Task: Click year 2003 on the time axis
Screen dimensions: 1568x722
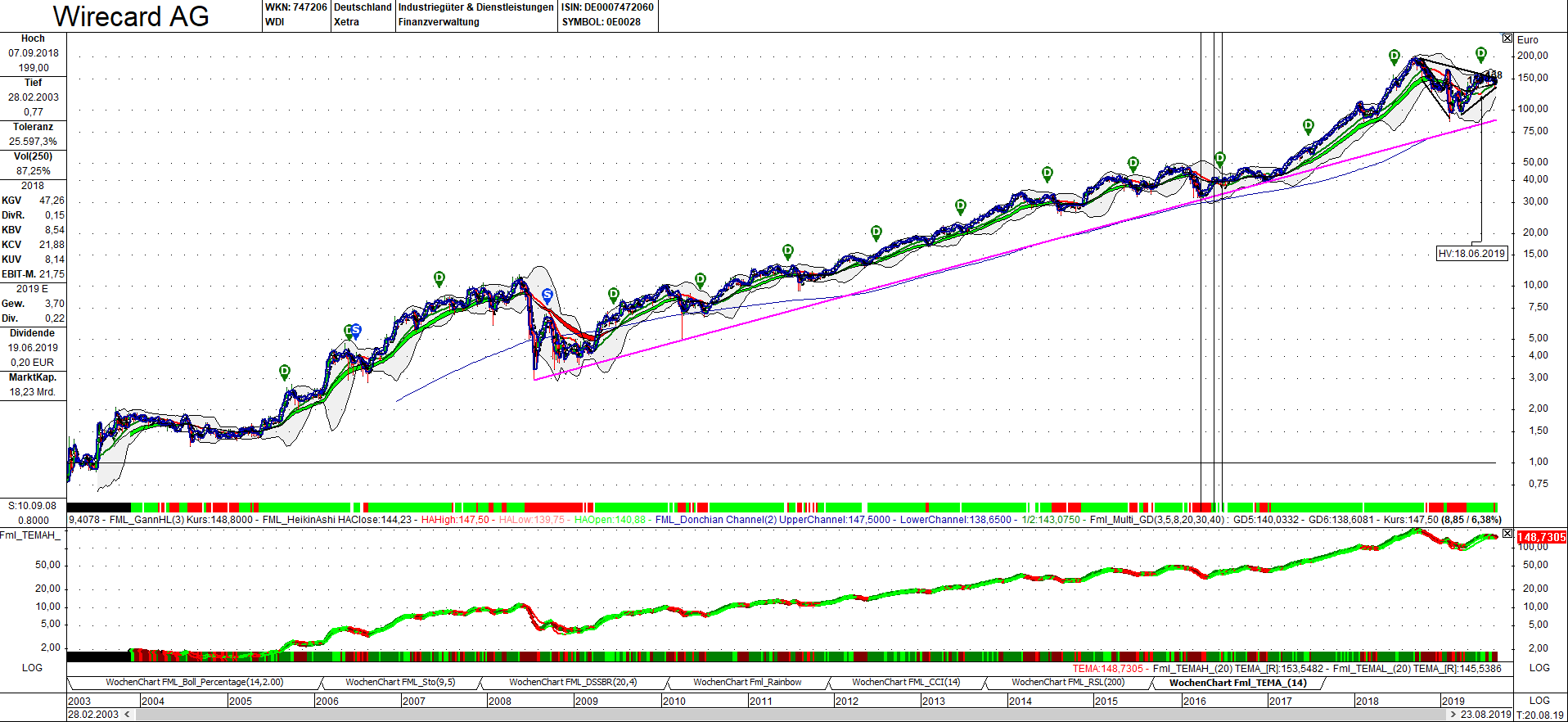Action: (80, 701)
